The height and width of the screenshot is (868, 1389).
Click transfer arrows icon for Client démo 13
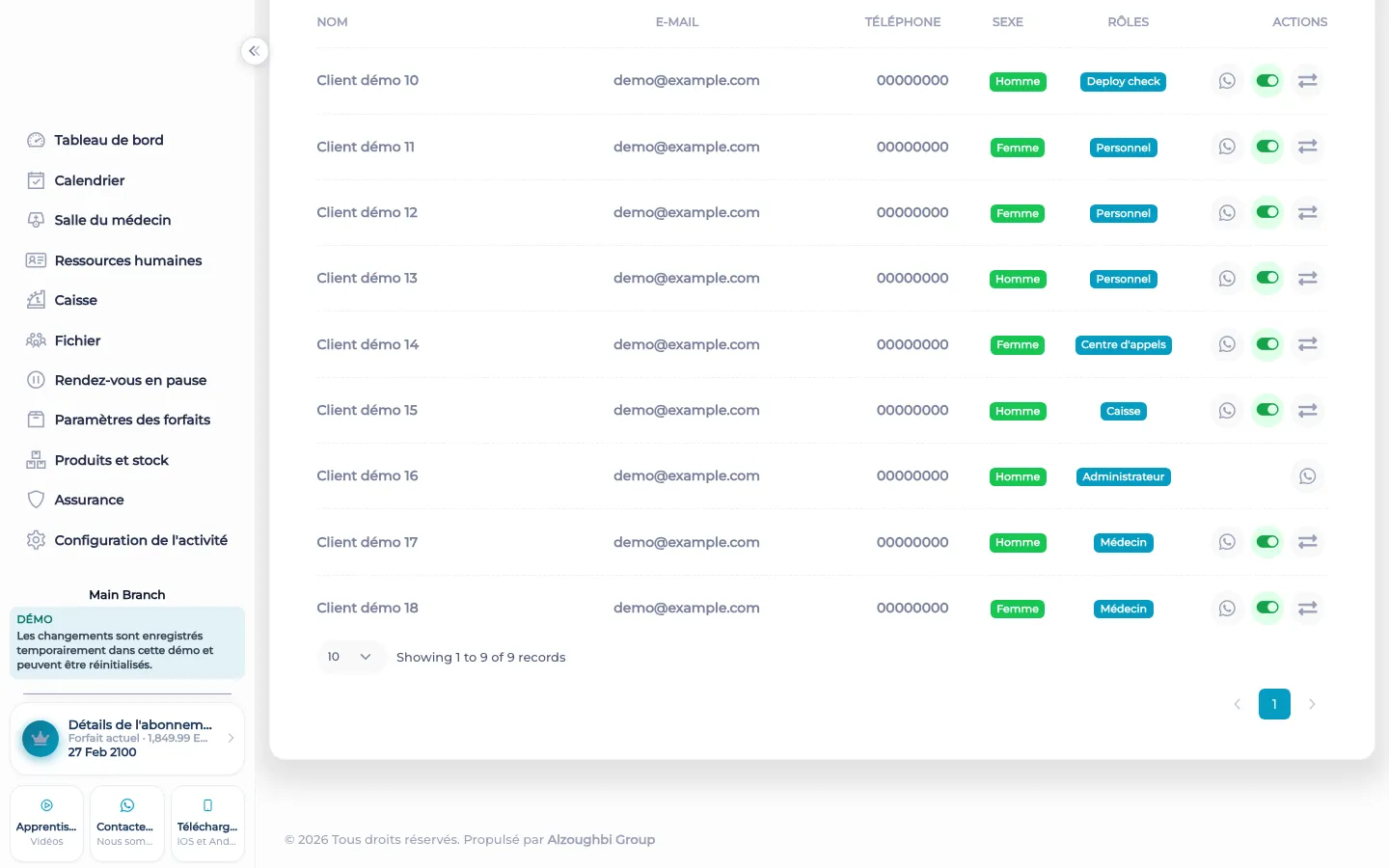click(1308, 278)
